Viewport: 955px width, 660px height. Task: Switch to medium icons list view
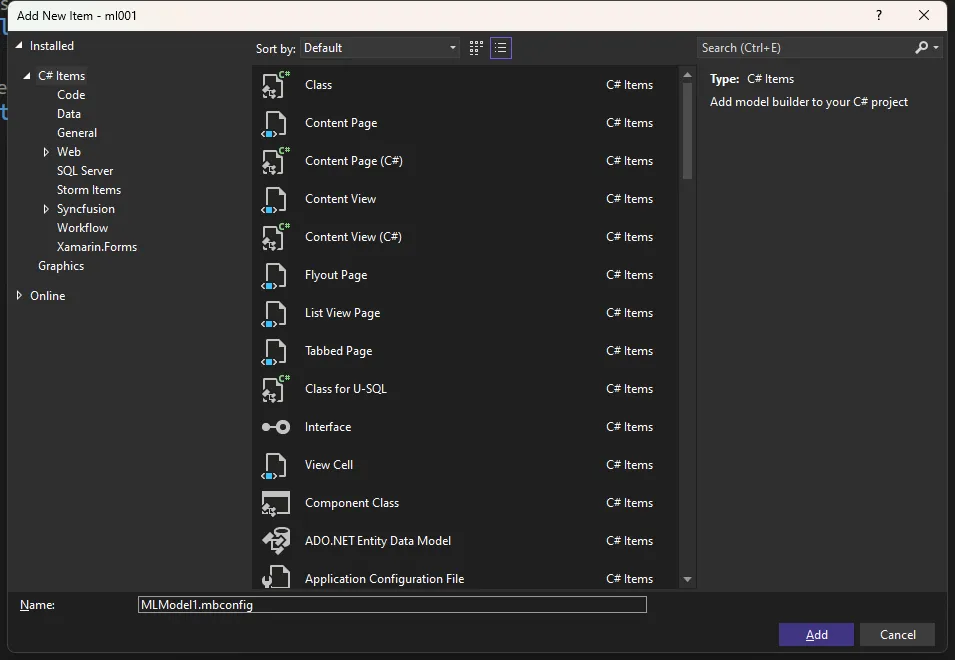[x=501, y=48]
